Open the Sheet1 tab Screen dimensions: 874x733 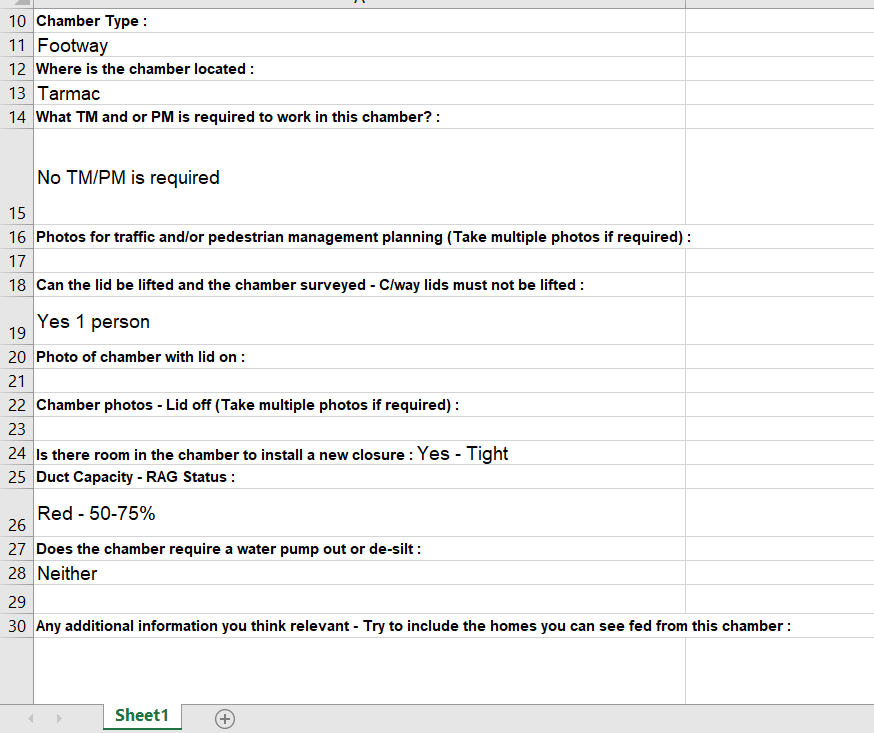click(142, 716)
